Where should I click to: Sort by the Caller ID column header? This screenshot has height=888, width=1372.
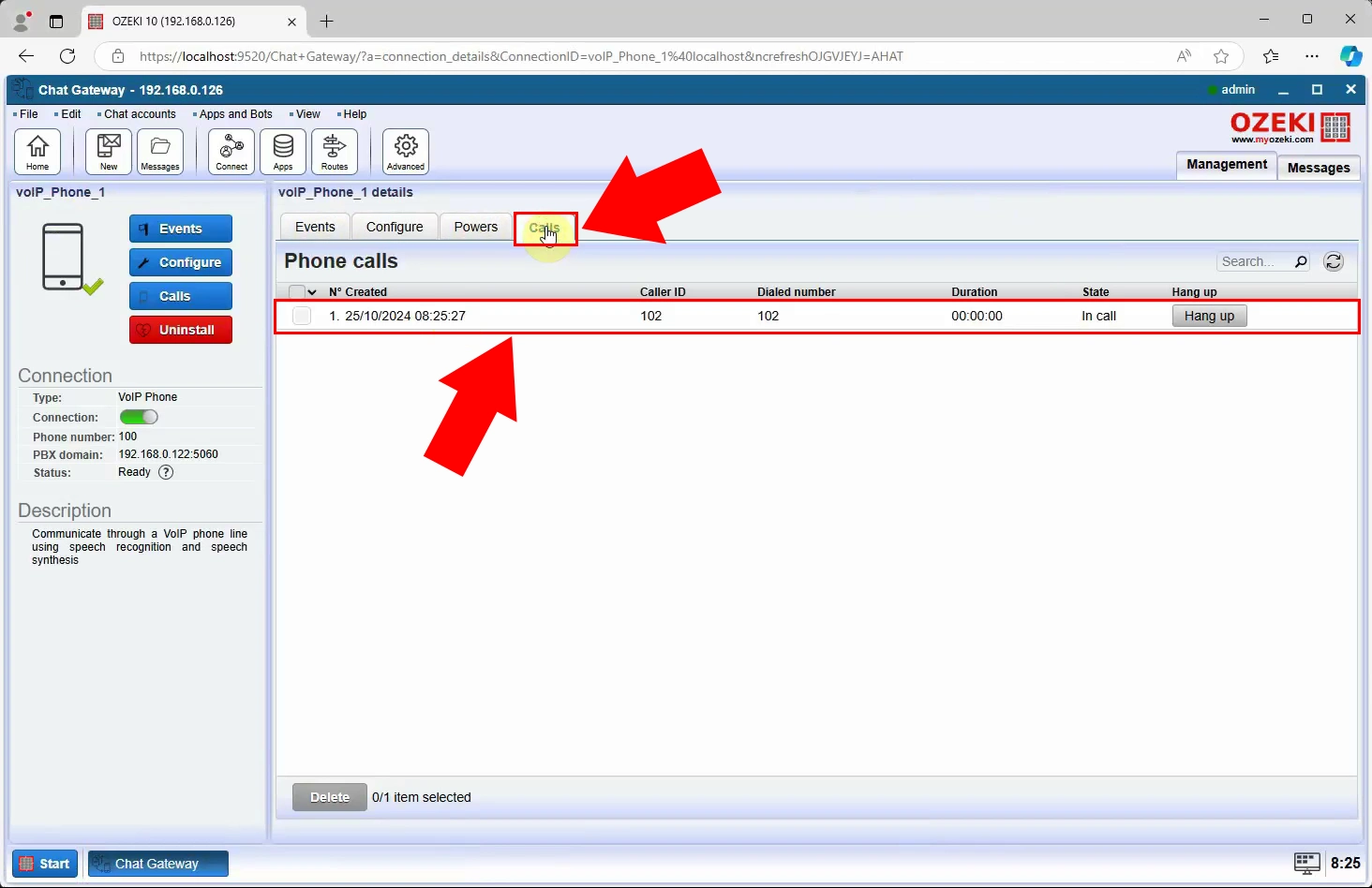(663, 292)
